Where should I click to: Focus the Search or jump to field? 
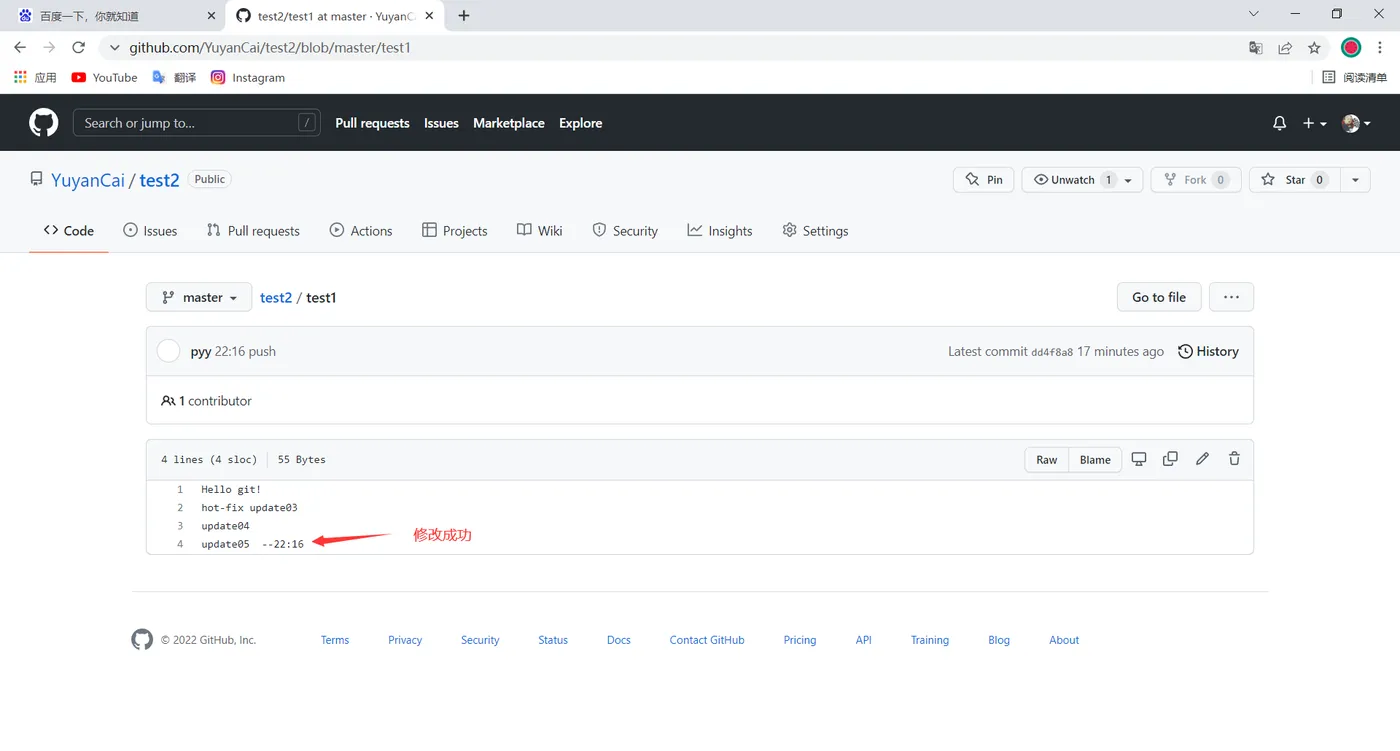[x=197, y=123]
